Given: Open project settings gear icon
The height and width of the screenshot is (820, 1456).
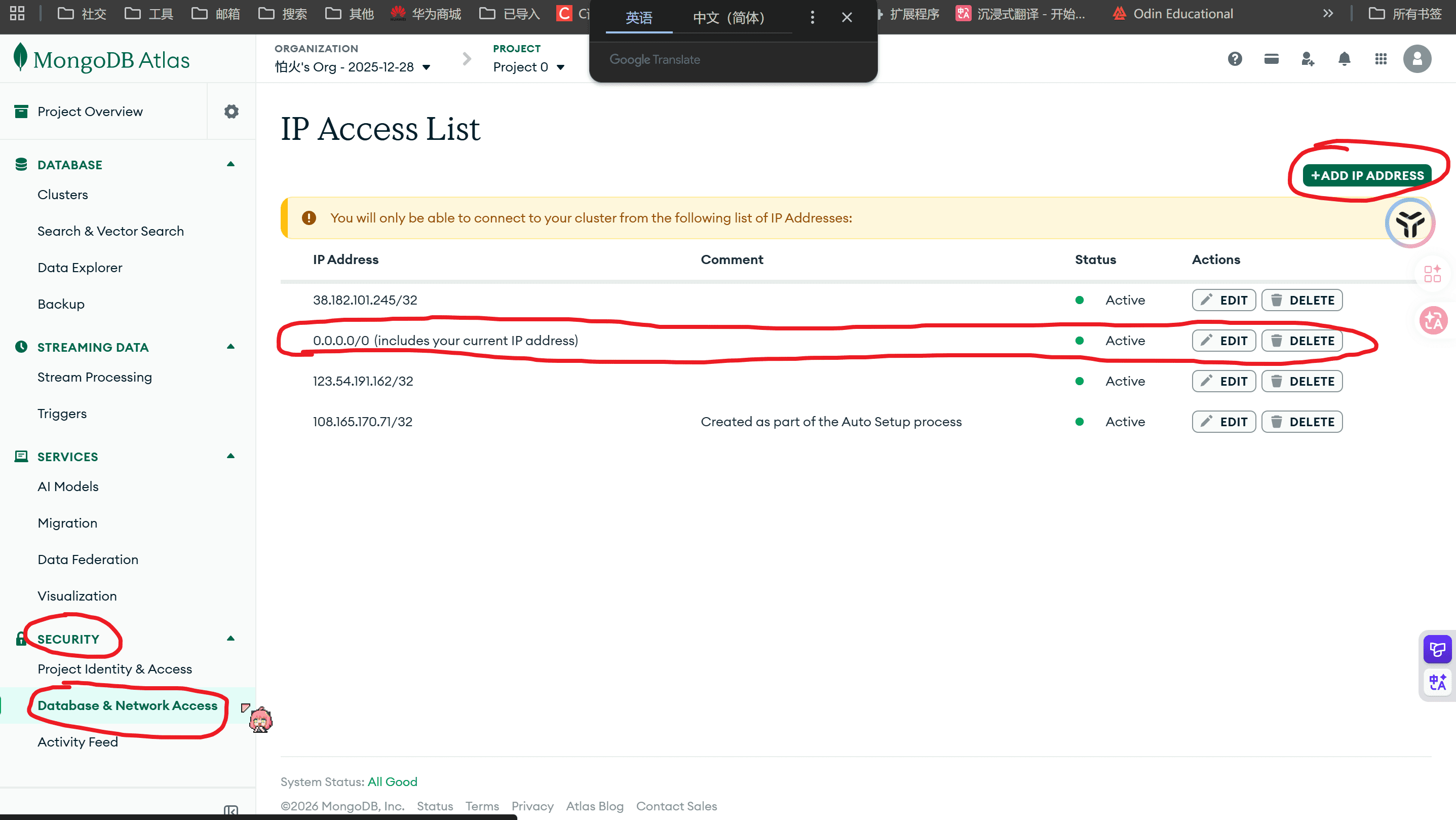Looking at the screenshot, I should pos(231,111).
